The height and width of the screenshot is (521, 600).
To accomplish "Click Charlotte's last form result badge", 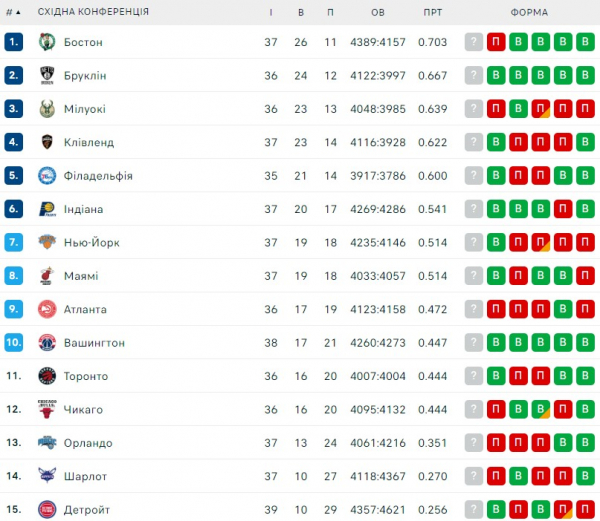I will point(586,477).
